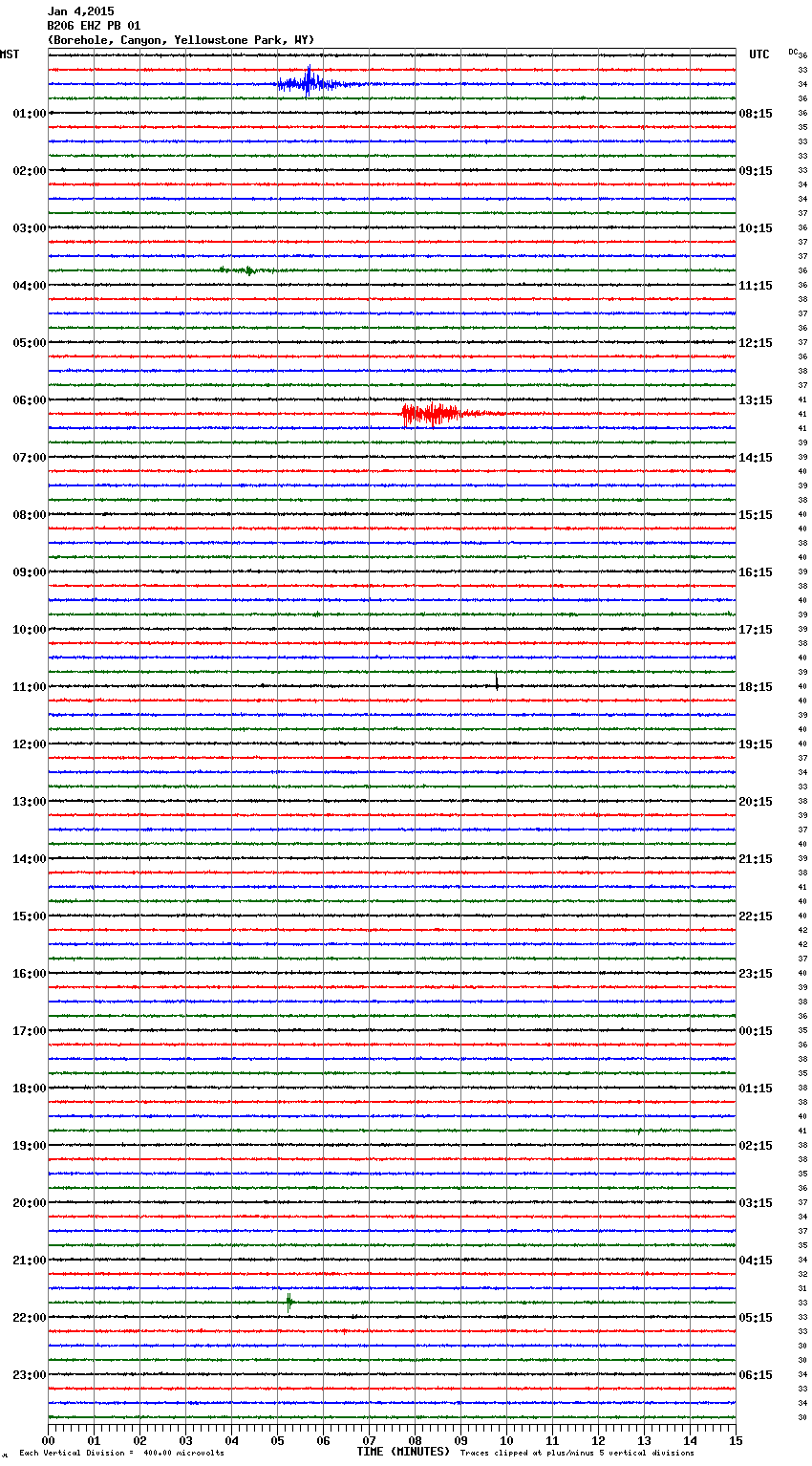Click the "Each Vertical Division = 400.00 microvolts" note
This screenshot has height=1466, width=812.
pos(121,1454)
